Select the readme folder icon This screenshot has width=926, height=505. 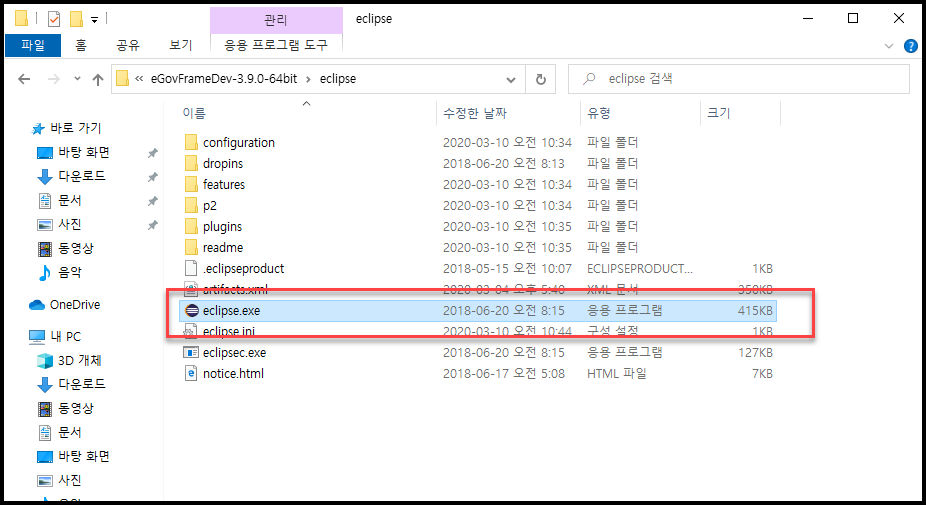191,247
